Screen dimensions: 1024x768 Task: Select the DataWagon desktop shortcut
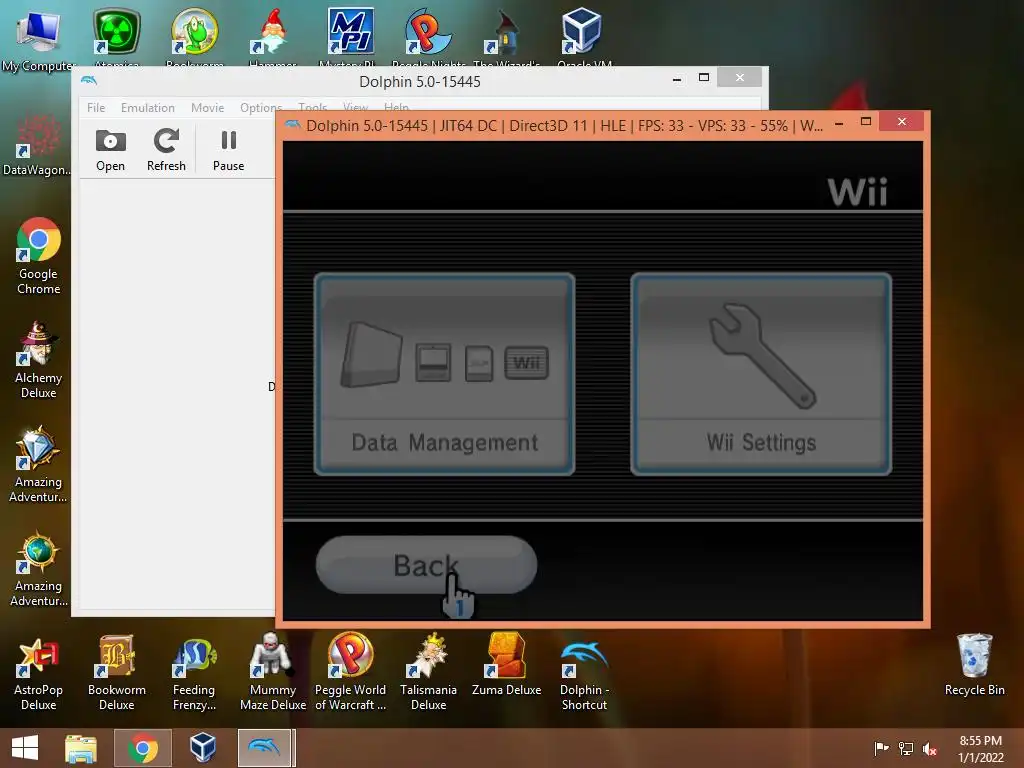click(37, 145)
